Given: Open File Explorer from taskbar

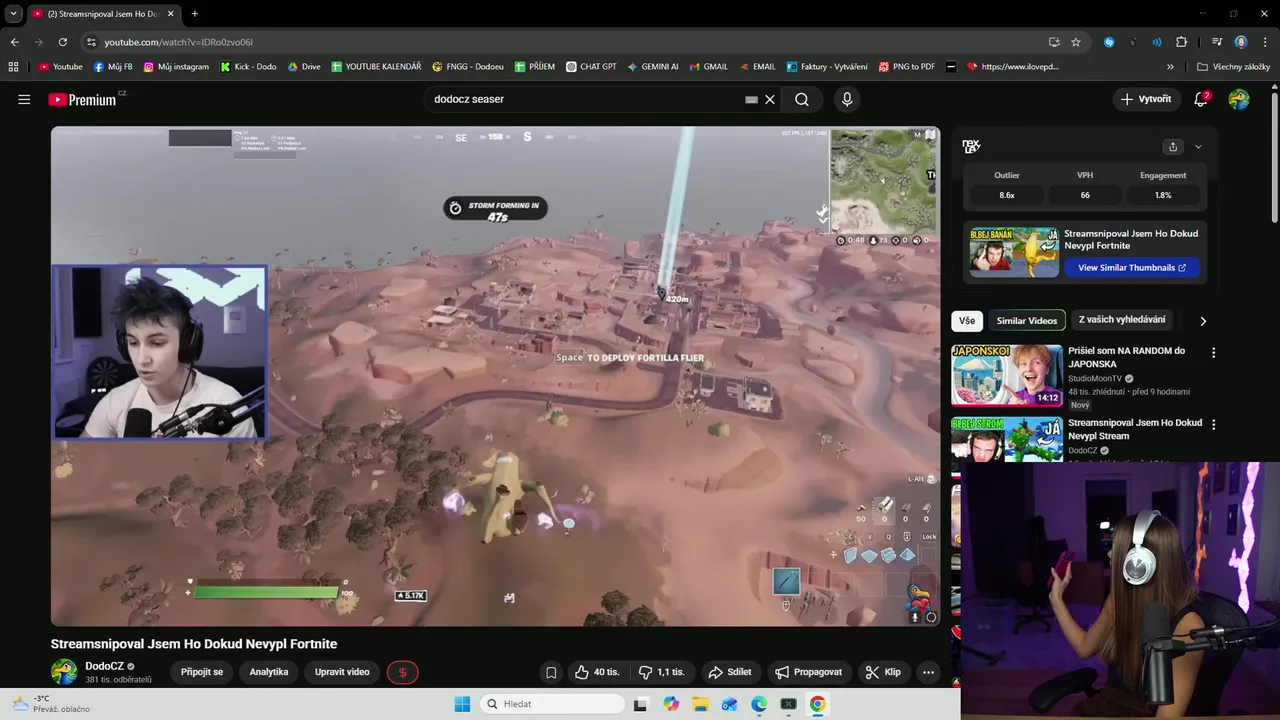Looking at the screenshot, I should [701, 704].
